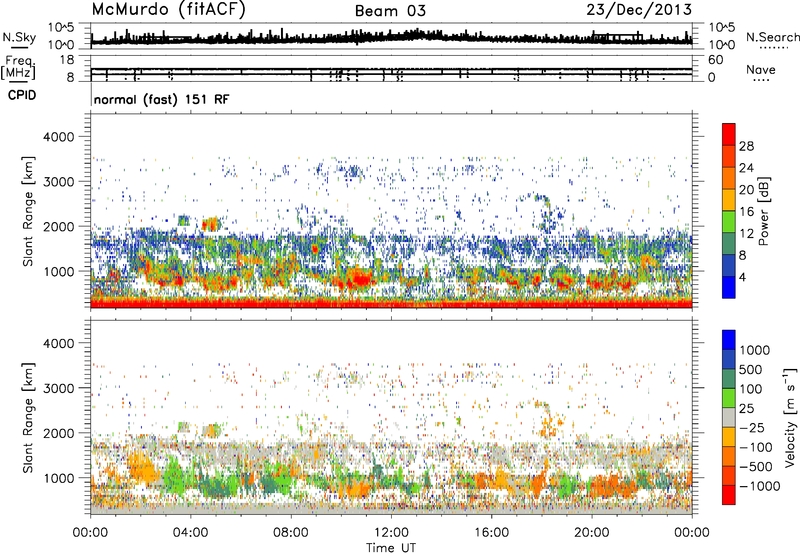The image size is (800, 554).
Task: Click the 3000 tick of velocity panel
Action: [58, 388]
